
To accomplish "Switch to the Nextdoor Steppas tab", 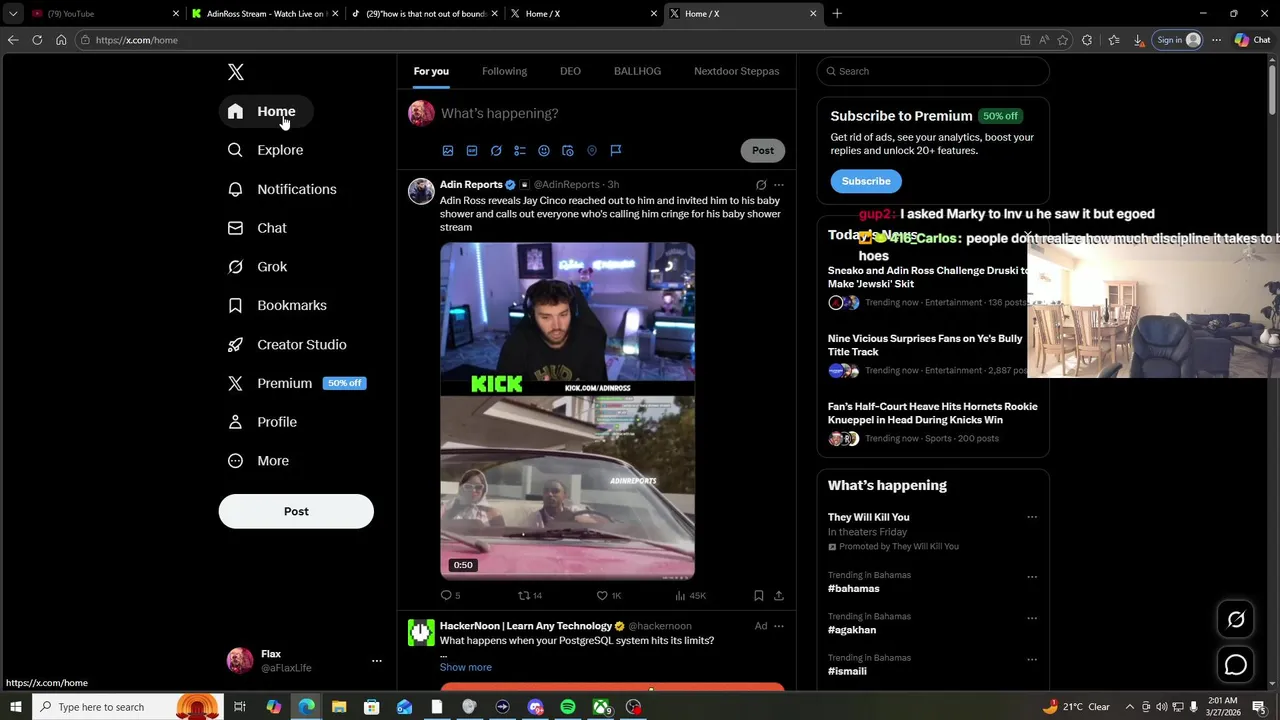I will click(736, 71).
